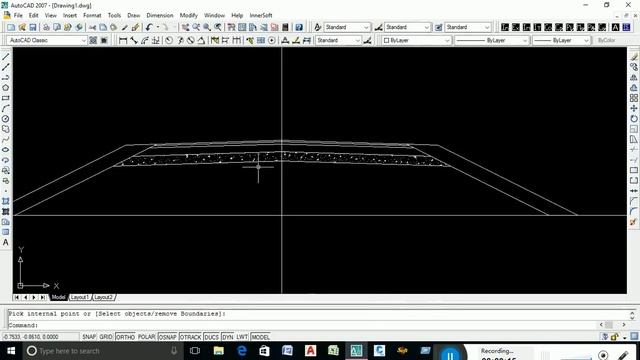Open the File menu

[x=18, y=15]
